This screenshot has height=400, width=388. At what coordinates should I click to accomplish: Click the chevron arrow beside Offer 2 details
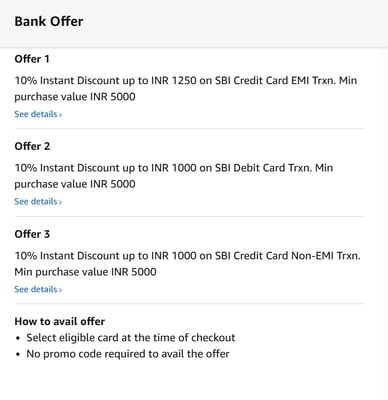(x=60, y=202)
